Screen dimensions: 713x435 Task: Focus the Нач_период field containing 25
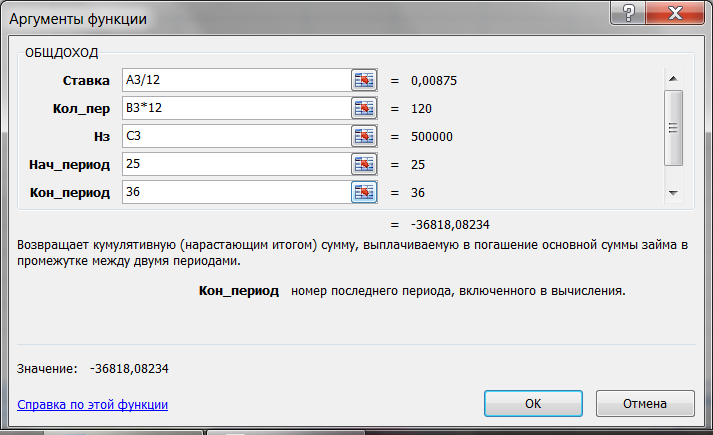(236, 165)
